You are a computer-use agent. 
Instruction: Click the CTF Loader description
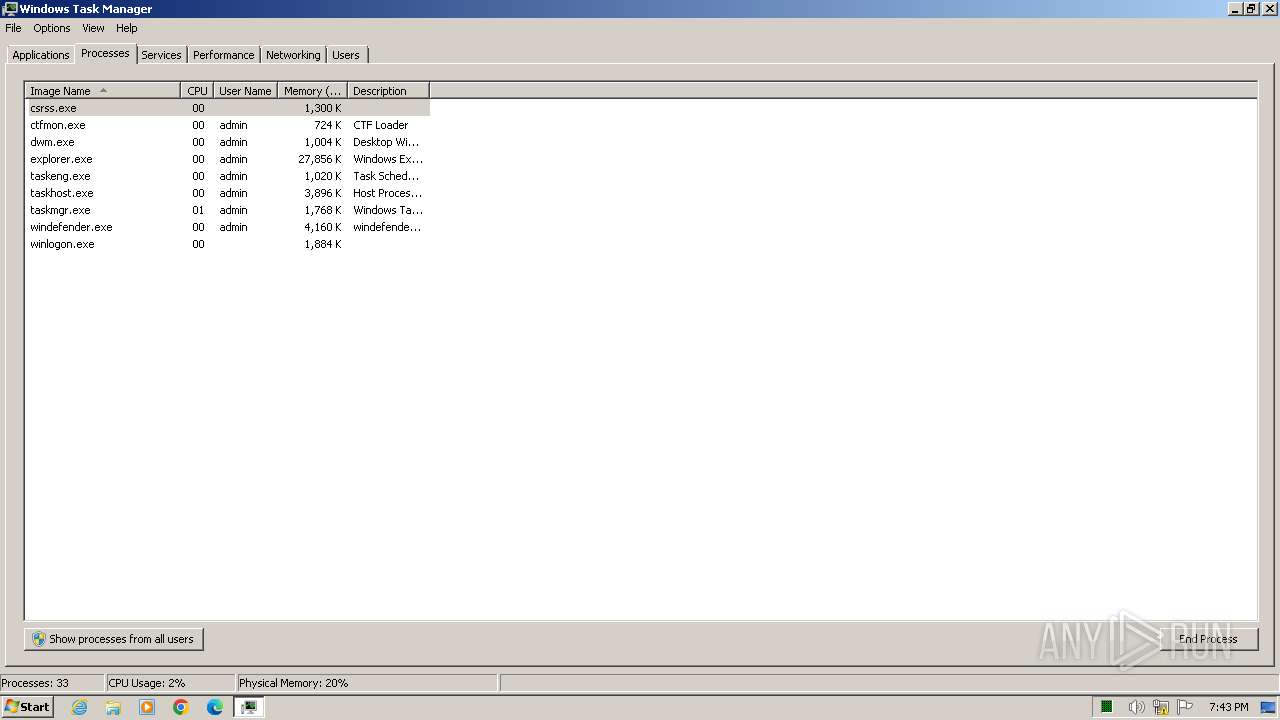click(x=381, y=125)
